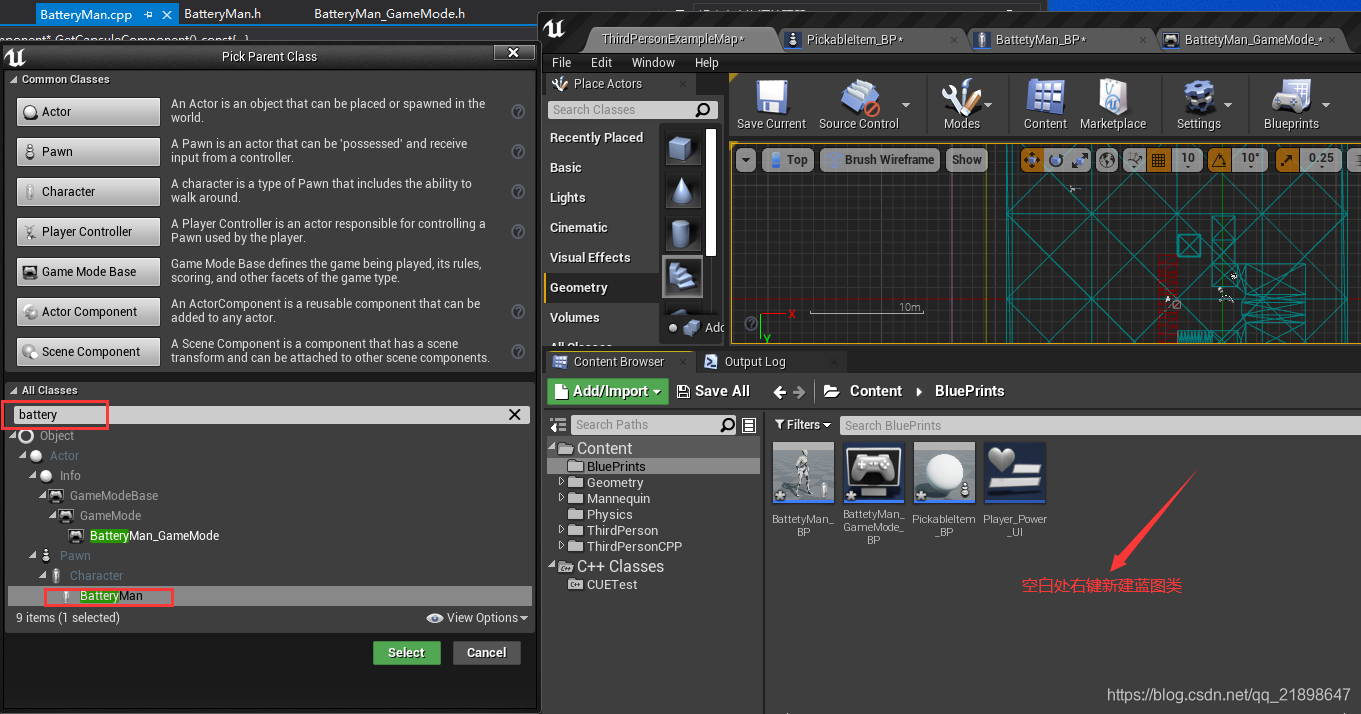Open the Add/Import dropdown

point(607,391)
